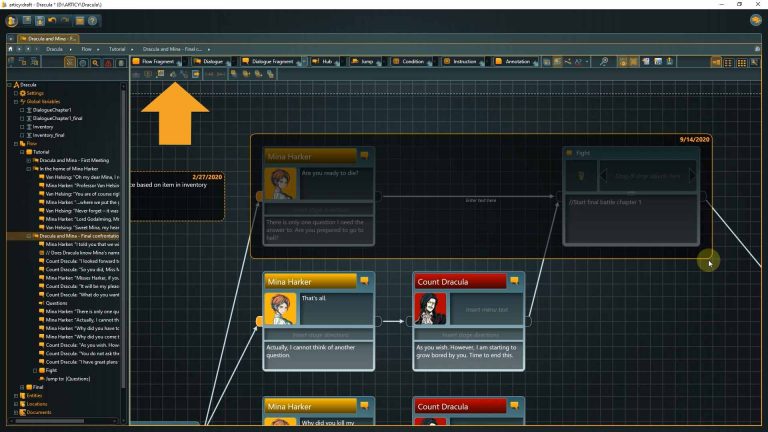The width and height of the screenshot is (768, 432).
Task: Go to Tutorial in the breadcrumb
Action: coord(117,49)
